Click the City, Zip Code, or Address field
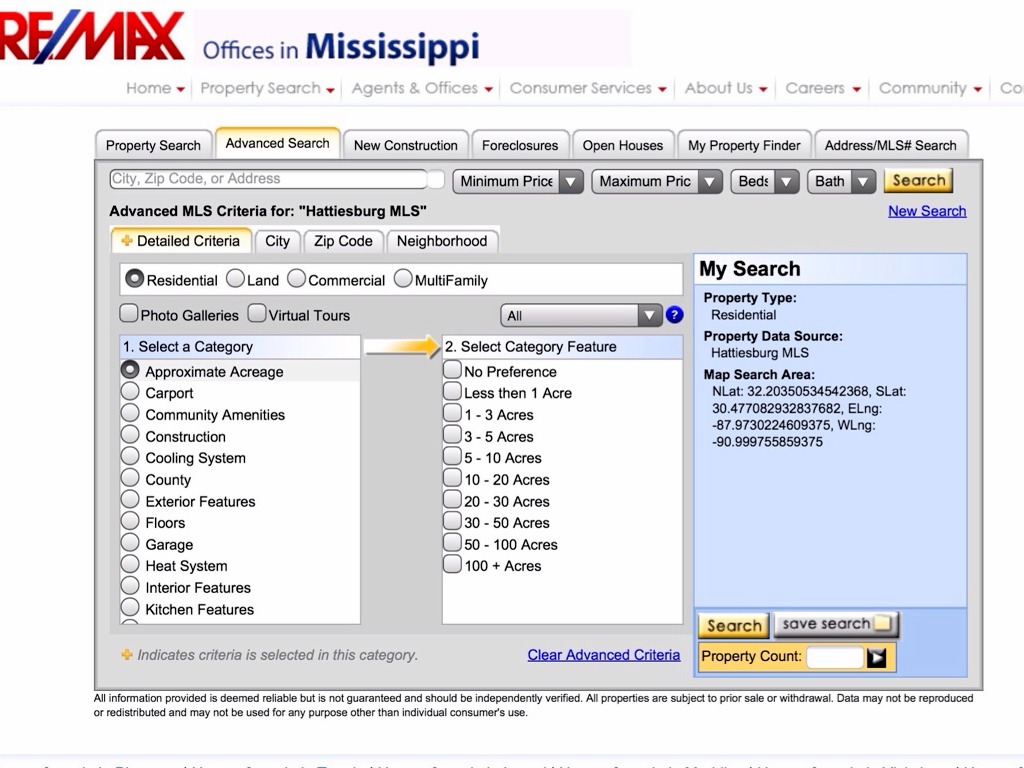The image size is (1024, 768). [268, 179]
